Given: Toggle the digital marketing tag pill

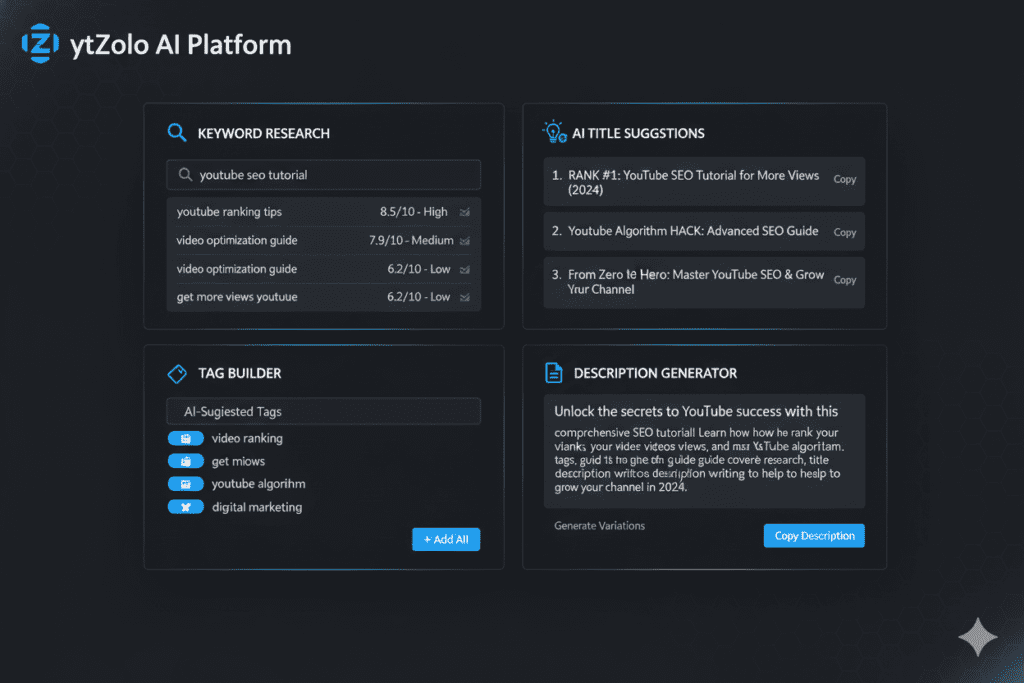Looking at the screenshot, I should coord(186,507).
